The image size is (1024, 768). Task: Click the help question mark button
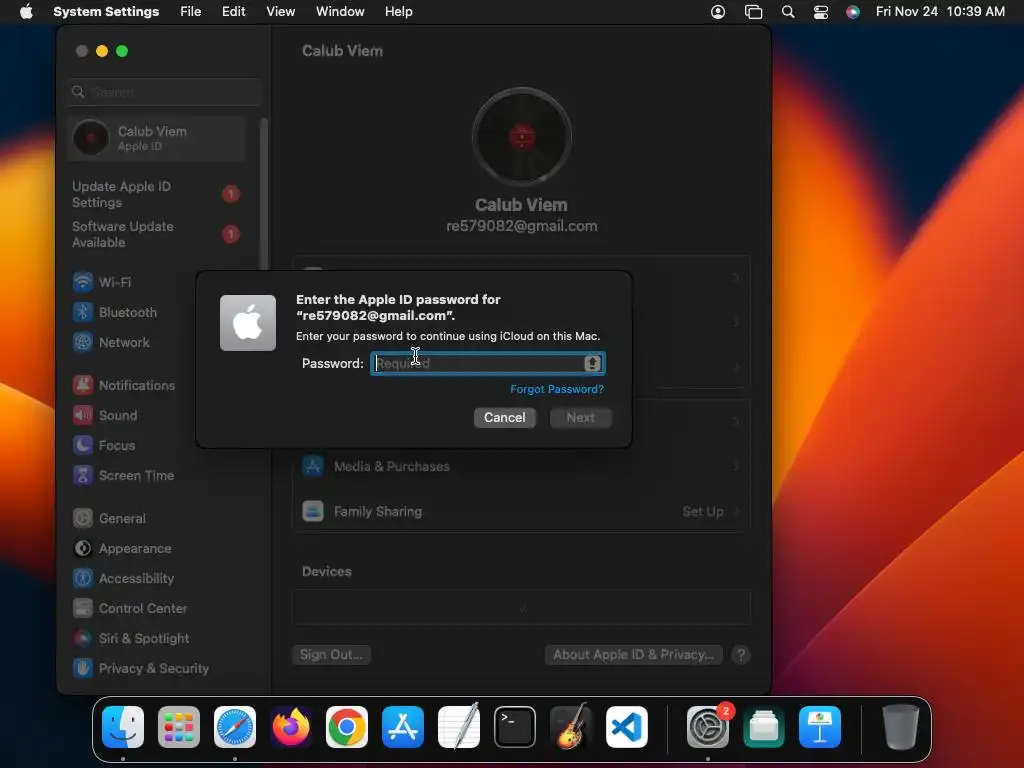(x=741, y=655)
